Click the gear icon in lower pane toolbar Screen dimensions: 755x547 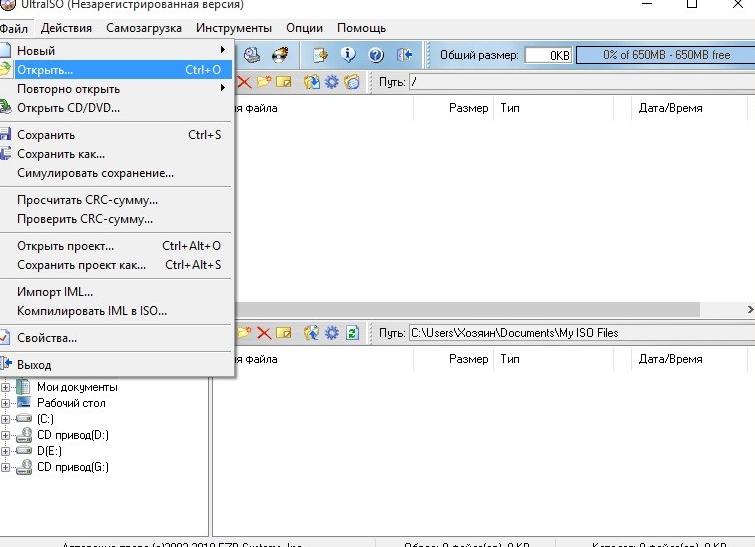[x=332, y=333]
